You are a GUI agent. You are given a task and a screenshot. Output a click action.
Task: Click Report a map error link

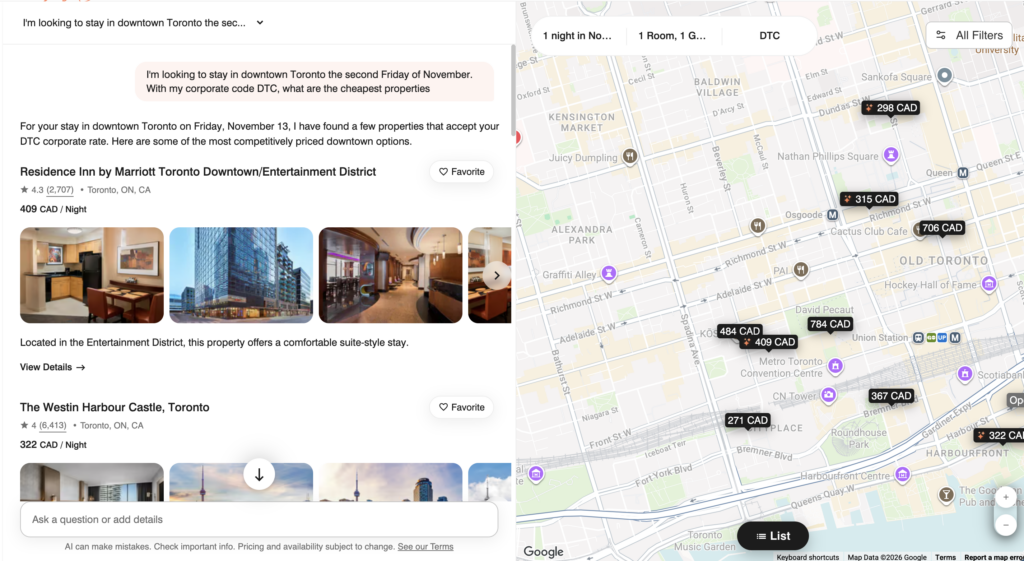pos(993,557)
